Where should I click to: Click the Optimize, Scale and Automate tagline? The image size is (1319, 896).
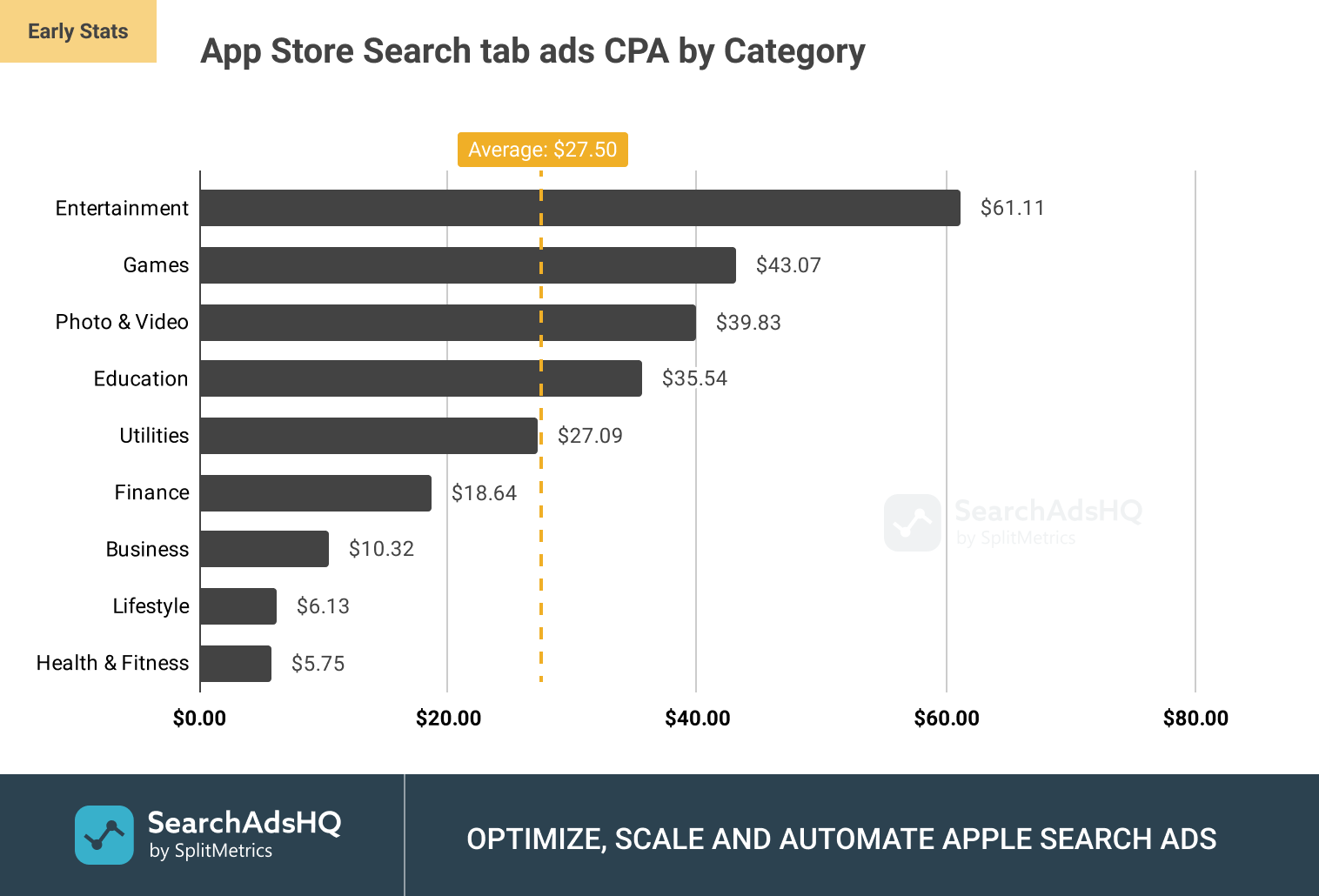point(841,839)
